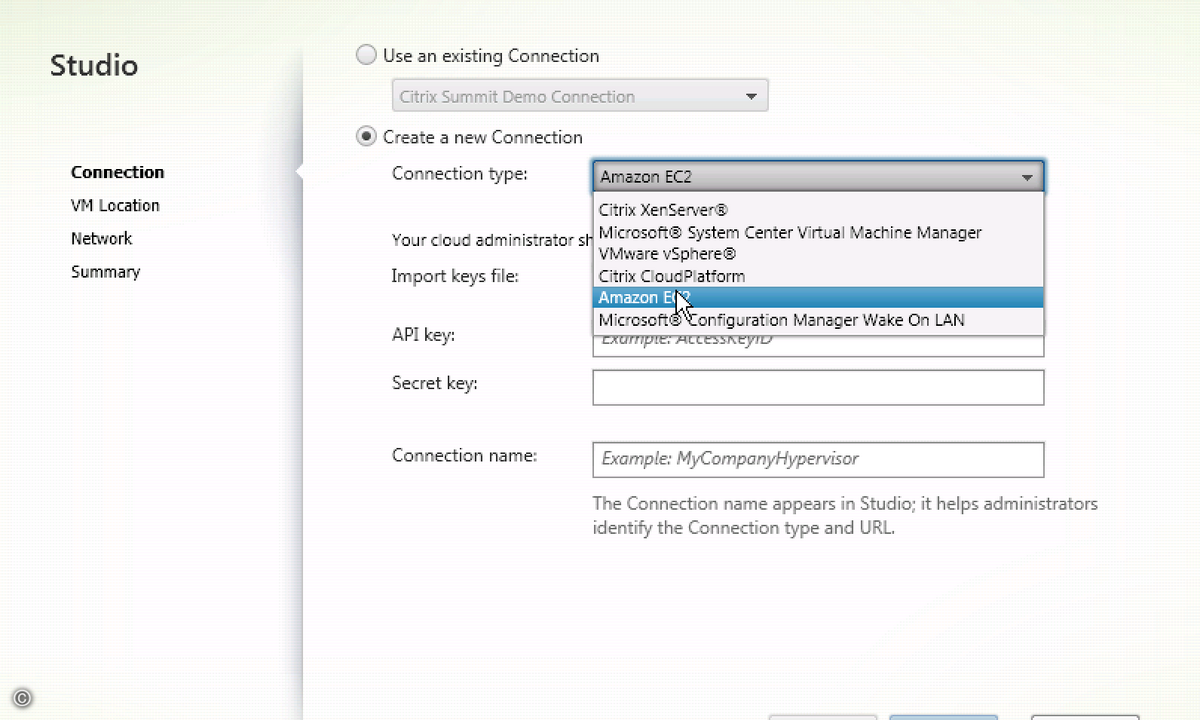Image resolution: width=1200 pixels, height=720 pixels.
Task: Click the Studio heading text
Action: [x=94, y=66]
